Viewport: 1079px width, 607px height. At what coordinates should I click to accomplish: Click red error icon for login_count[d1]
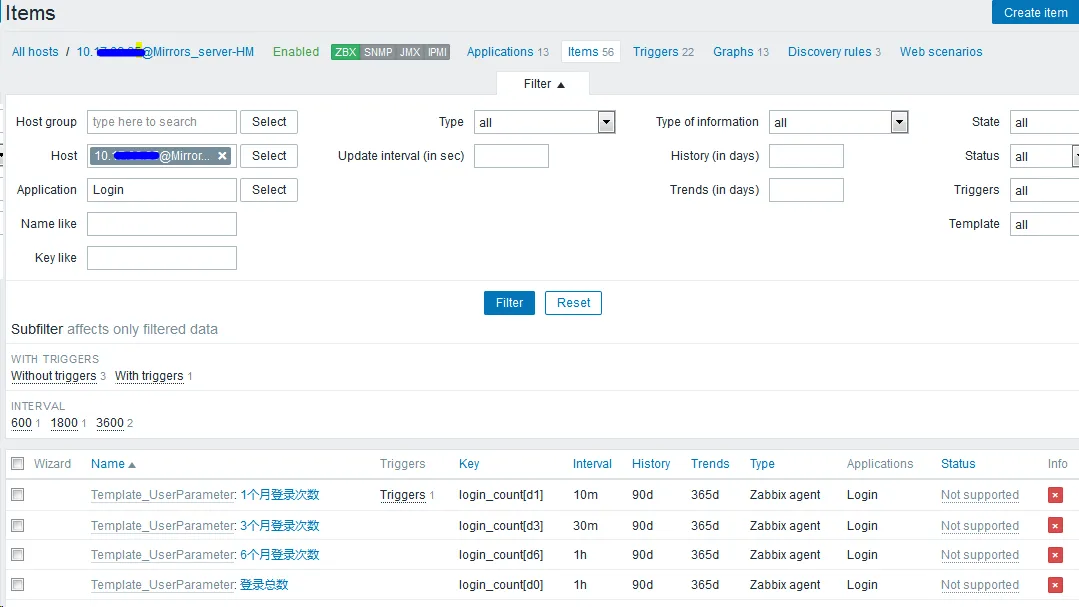(1055, 495)
